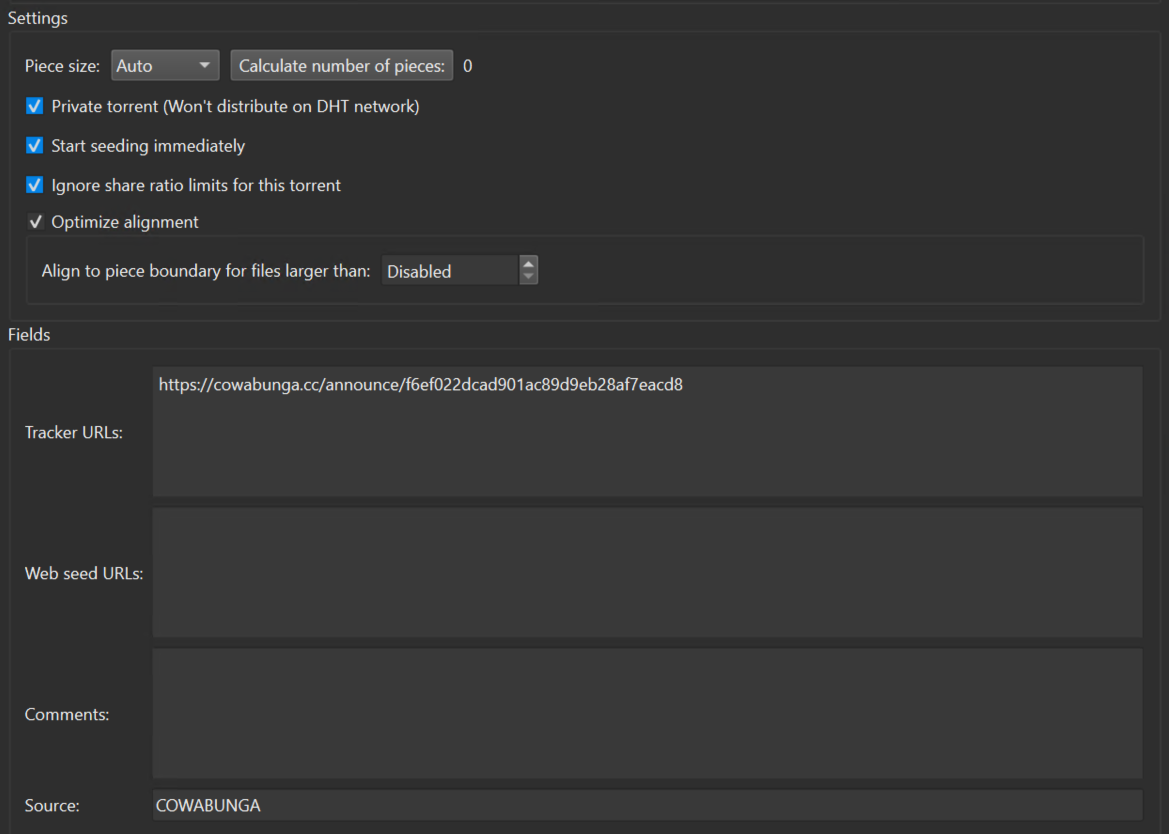Viewport: 1169px width, 834px height.
Task: Click Calculate number of pieces button
Action: 341,66
